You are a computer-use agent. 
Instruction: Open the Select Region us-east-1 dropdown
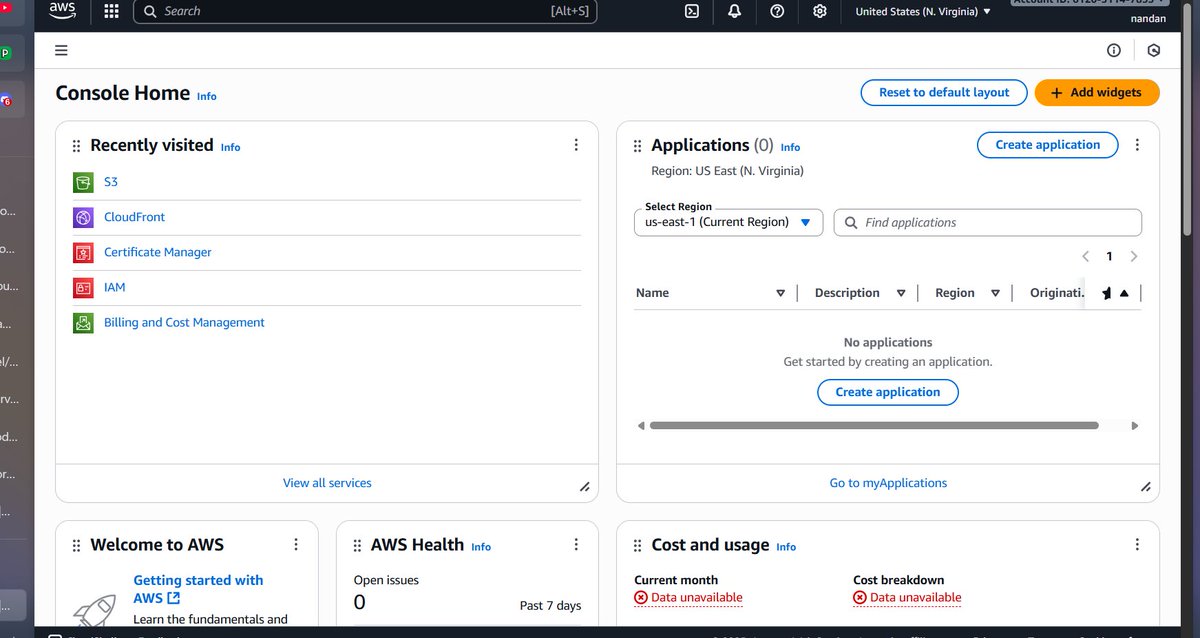[x=728, y=222]
